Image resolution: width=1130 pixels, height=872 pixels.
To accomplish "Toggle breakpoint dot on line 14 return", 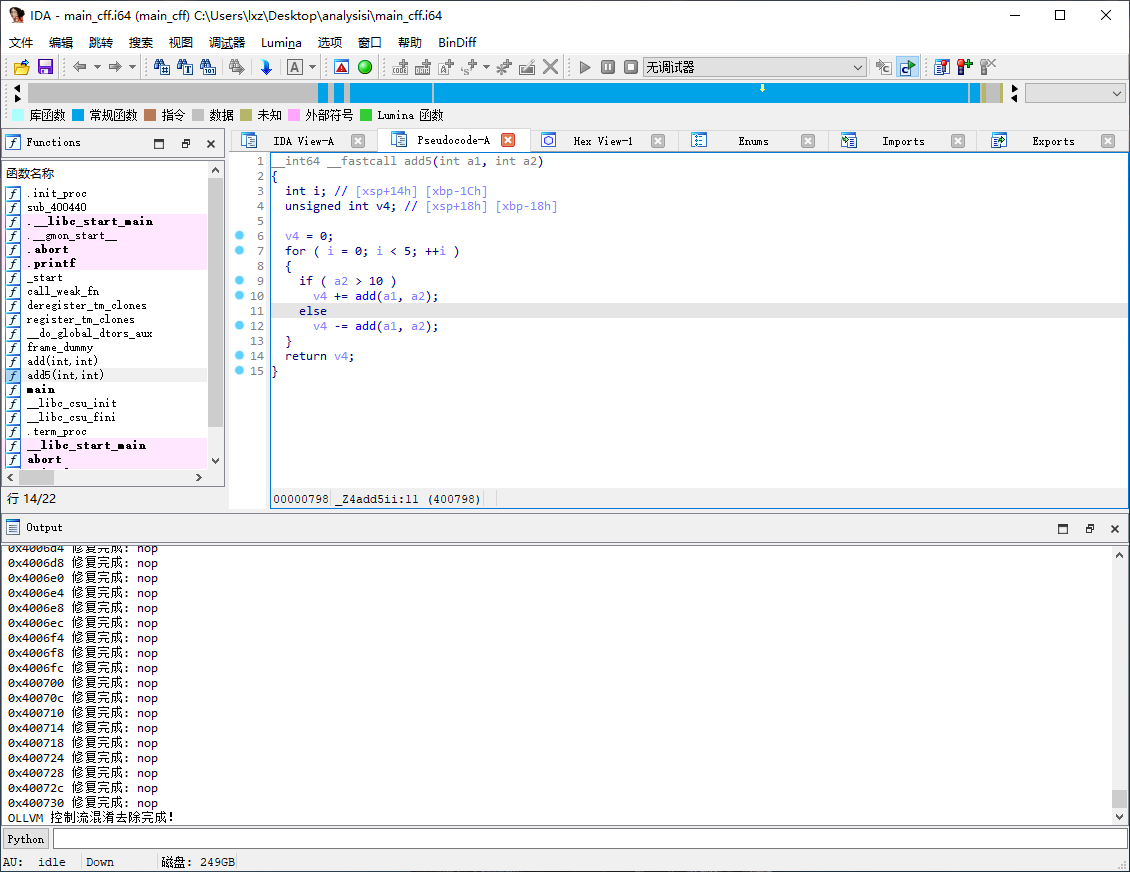I will tap(239, 356).
